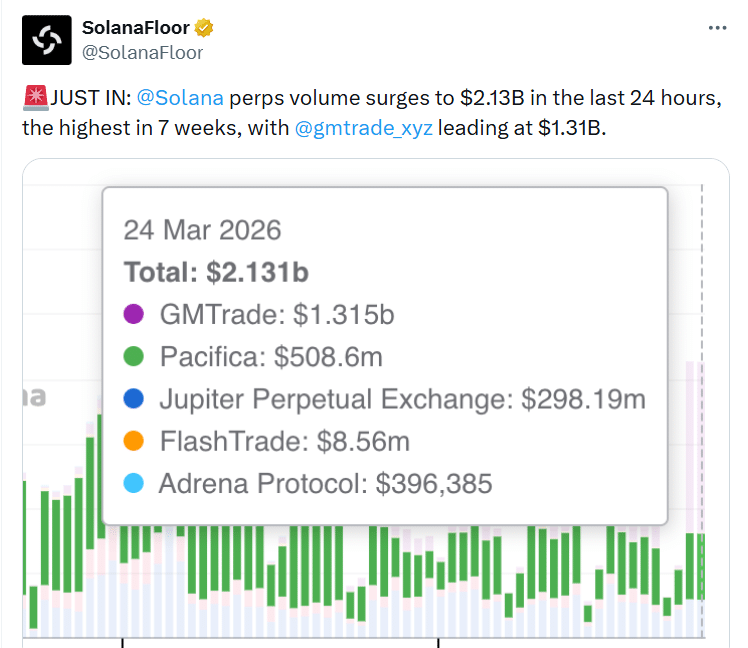
Task: Click the Jupiter Perpetual Exchange tooltip entry
Action: point(402,400)
